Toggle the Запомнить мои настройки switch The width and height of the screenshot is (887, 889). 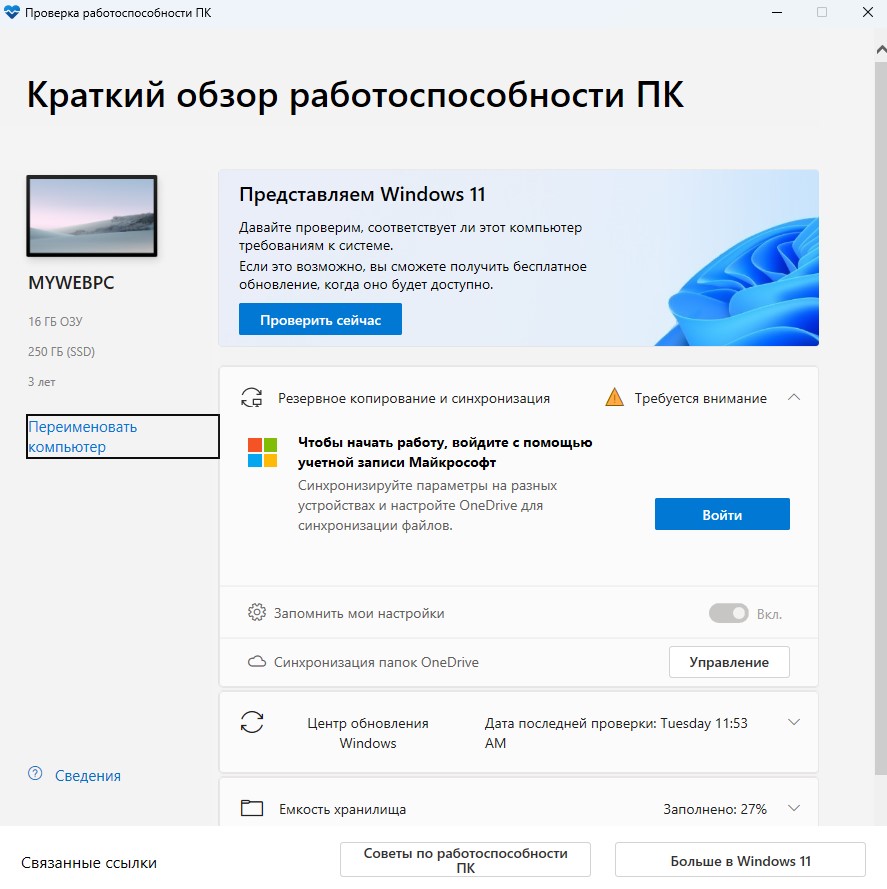729,613
